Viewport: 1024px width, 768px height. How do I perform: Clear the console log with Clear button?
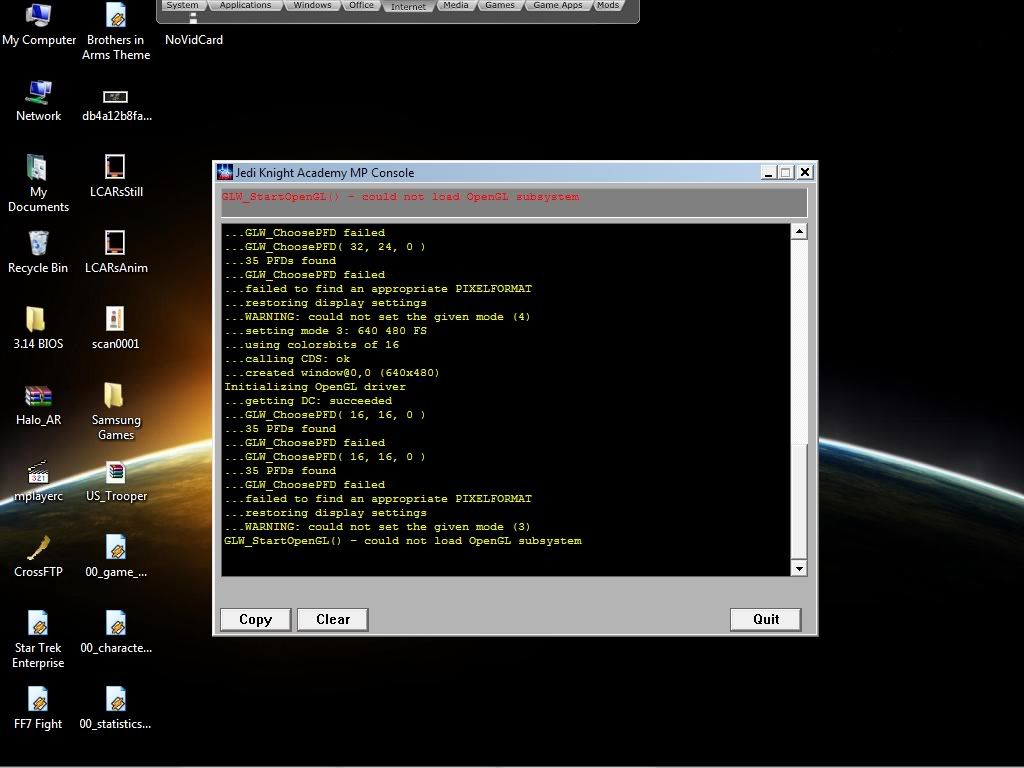point(333,619)
